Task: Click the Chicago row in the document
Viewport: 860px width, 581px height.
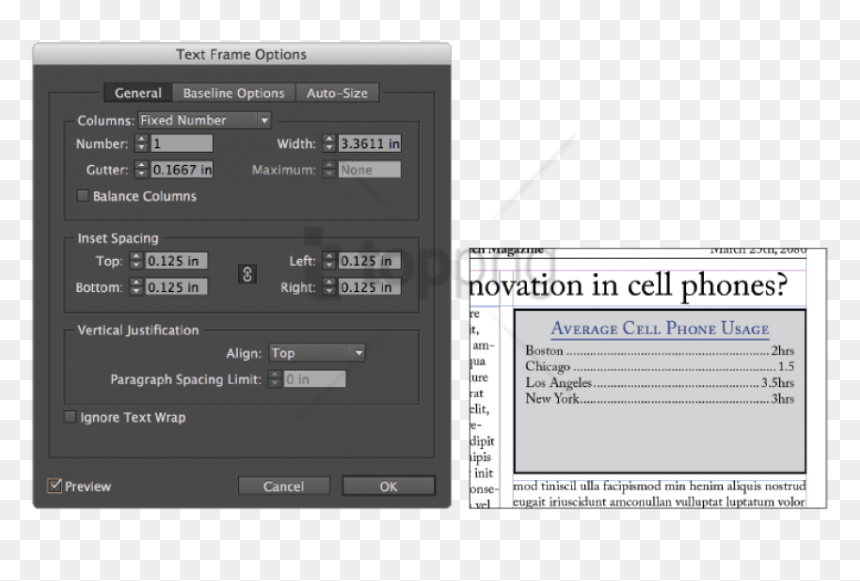Action: [x=660, y=366]
